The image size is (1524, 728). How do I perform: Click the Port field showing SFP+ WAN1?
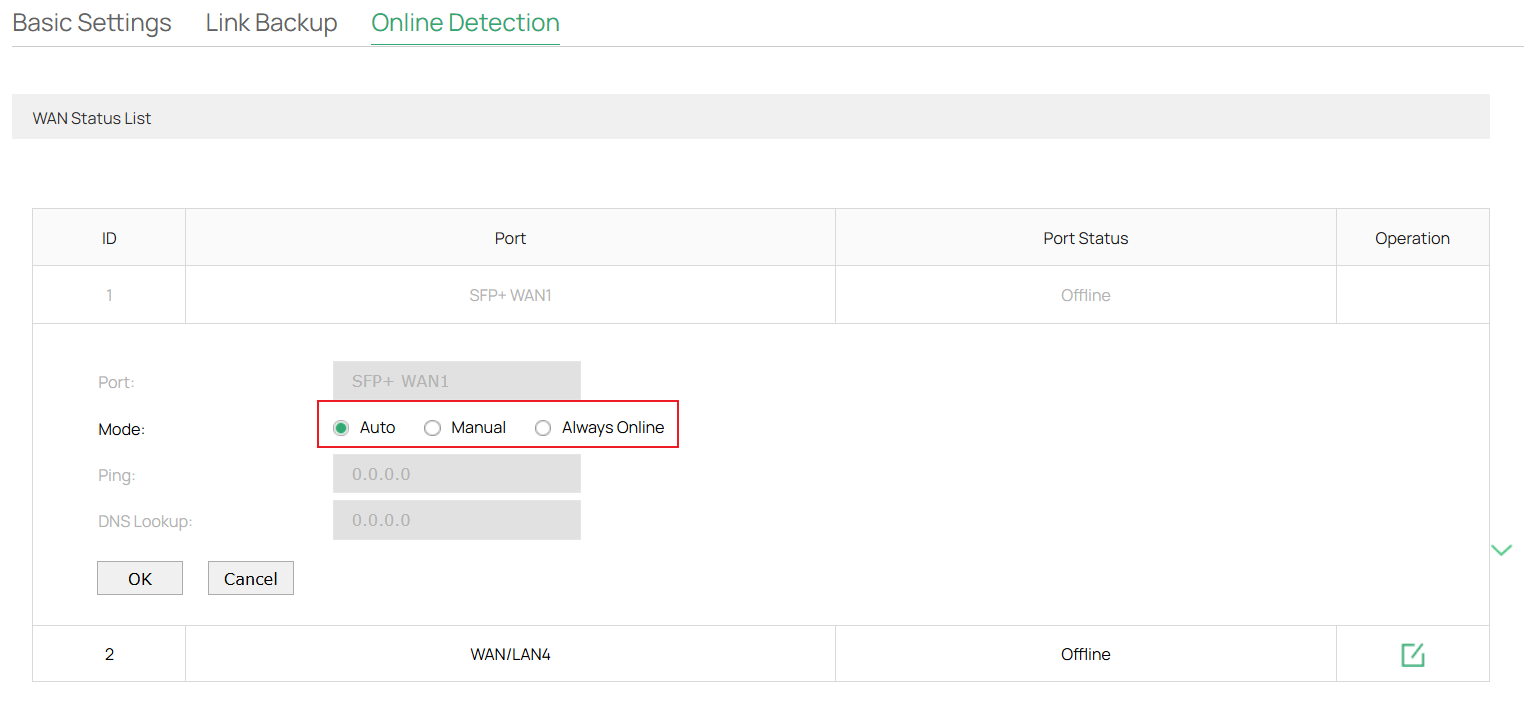456,380
